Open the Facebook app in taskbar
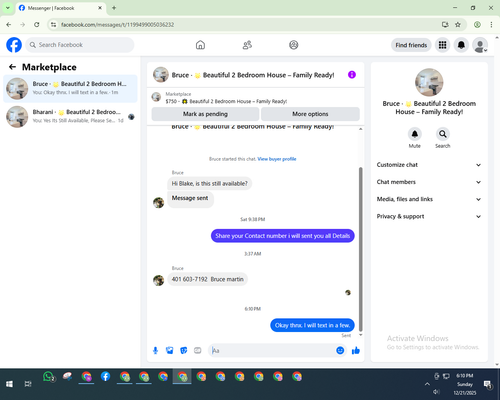 pos(105,377)
